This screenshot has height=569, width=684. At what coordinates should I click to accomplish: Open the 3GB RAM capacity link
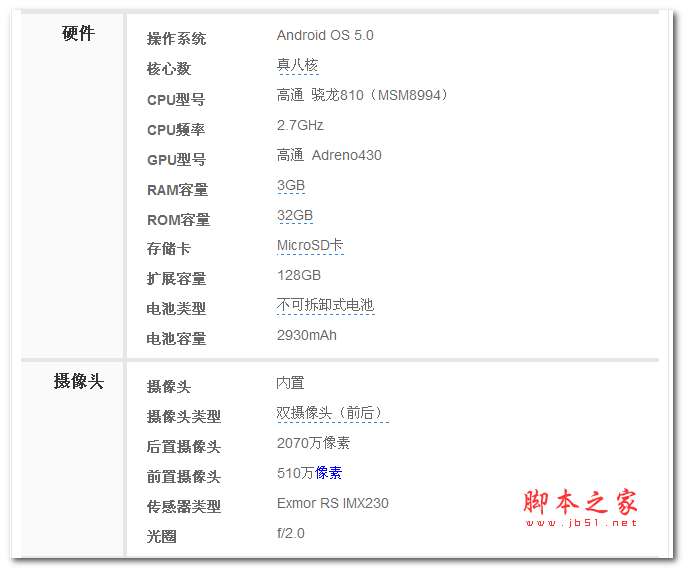click(291, 186)
